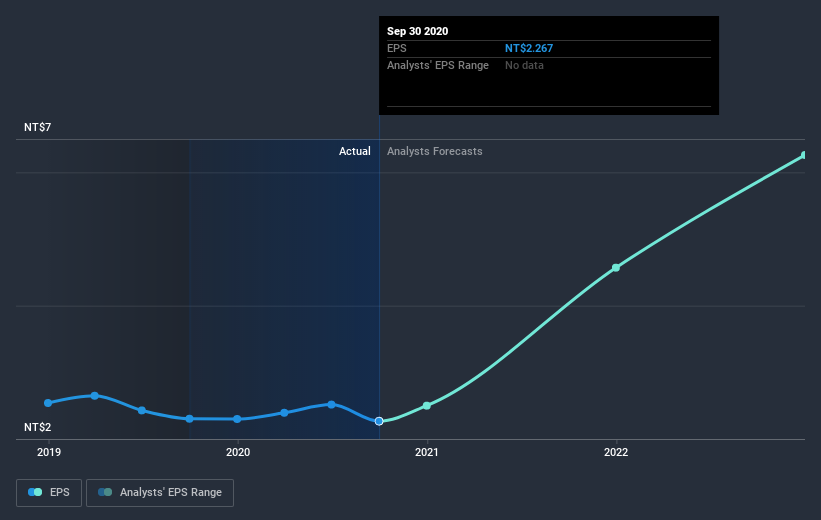This screenshot has height=520, width=821.
Task: Select the Sep 30 2020 highlighted data point
Action: [x=379, y=421]
